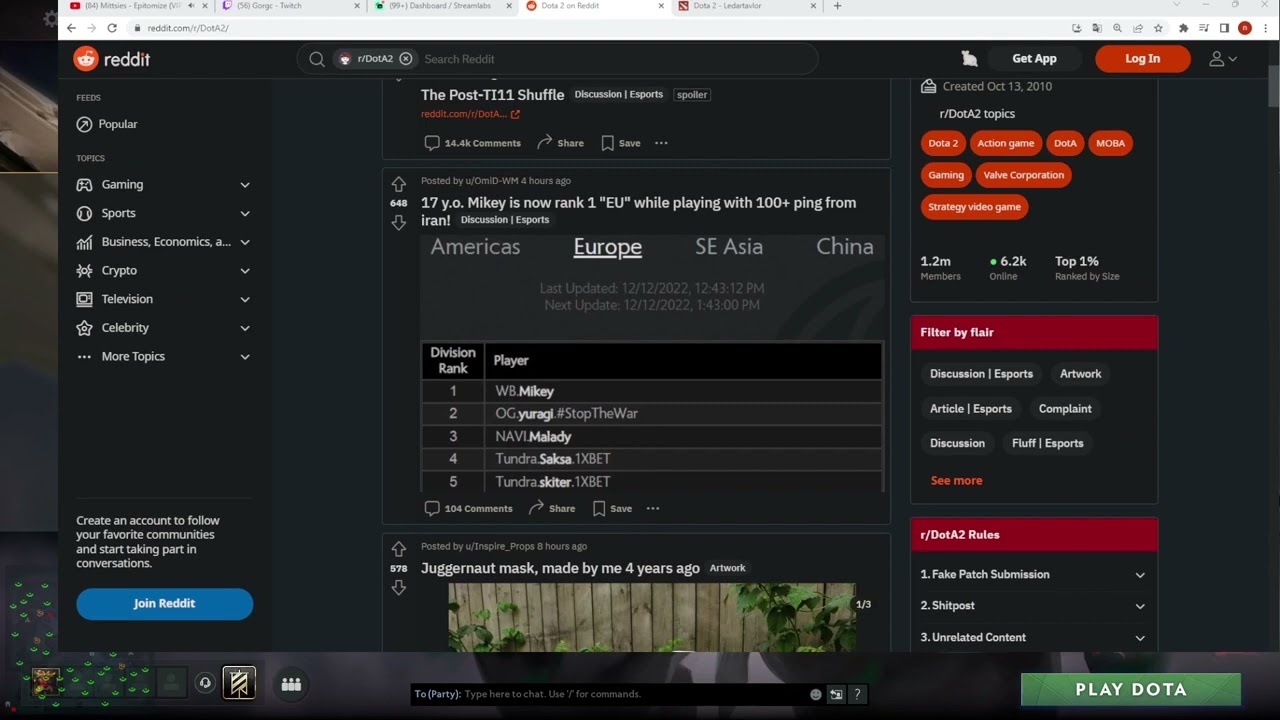This screenshot has width=1280, height=720.
Task: Open the Dota chat emoticon picker
Action: 816,694
